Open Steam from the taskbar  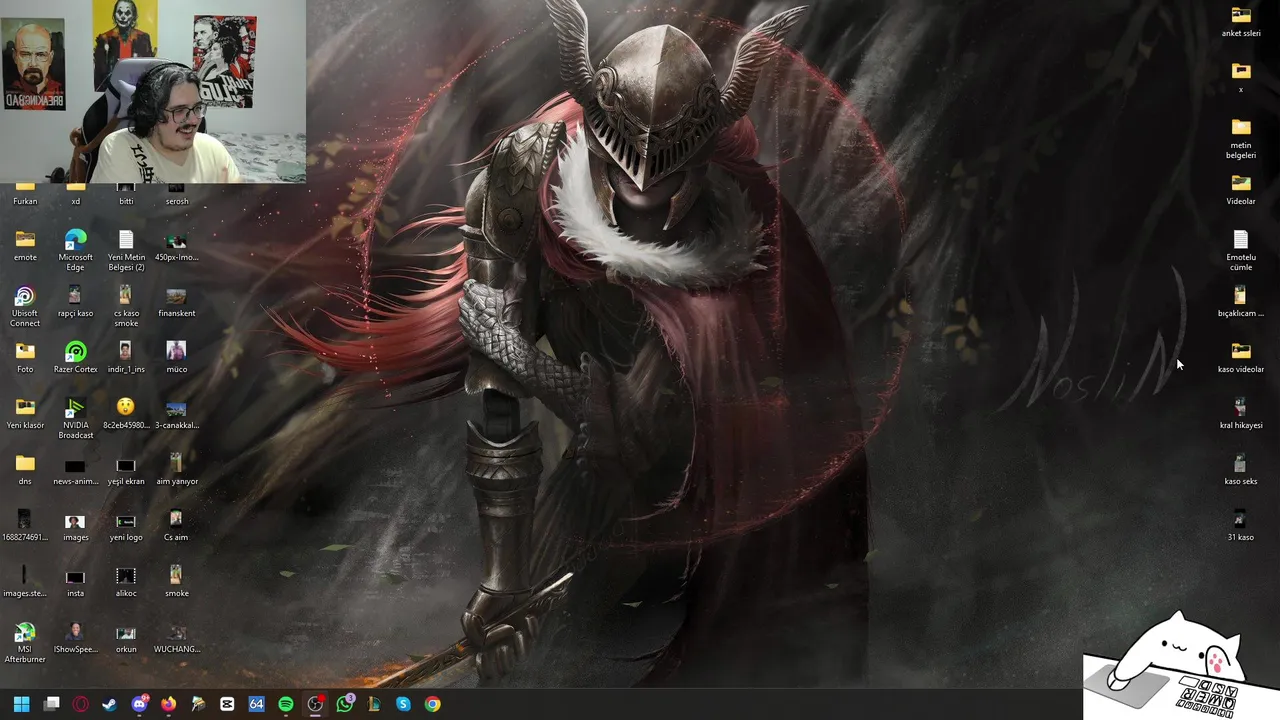(110, 704)
